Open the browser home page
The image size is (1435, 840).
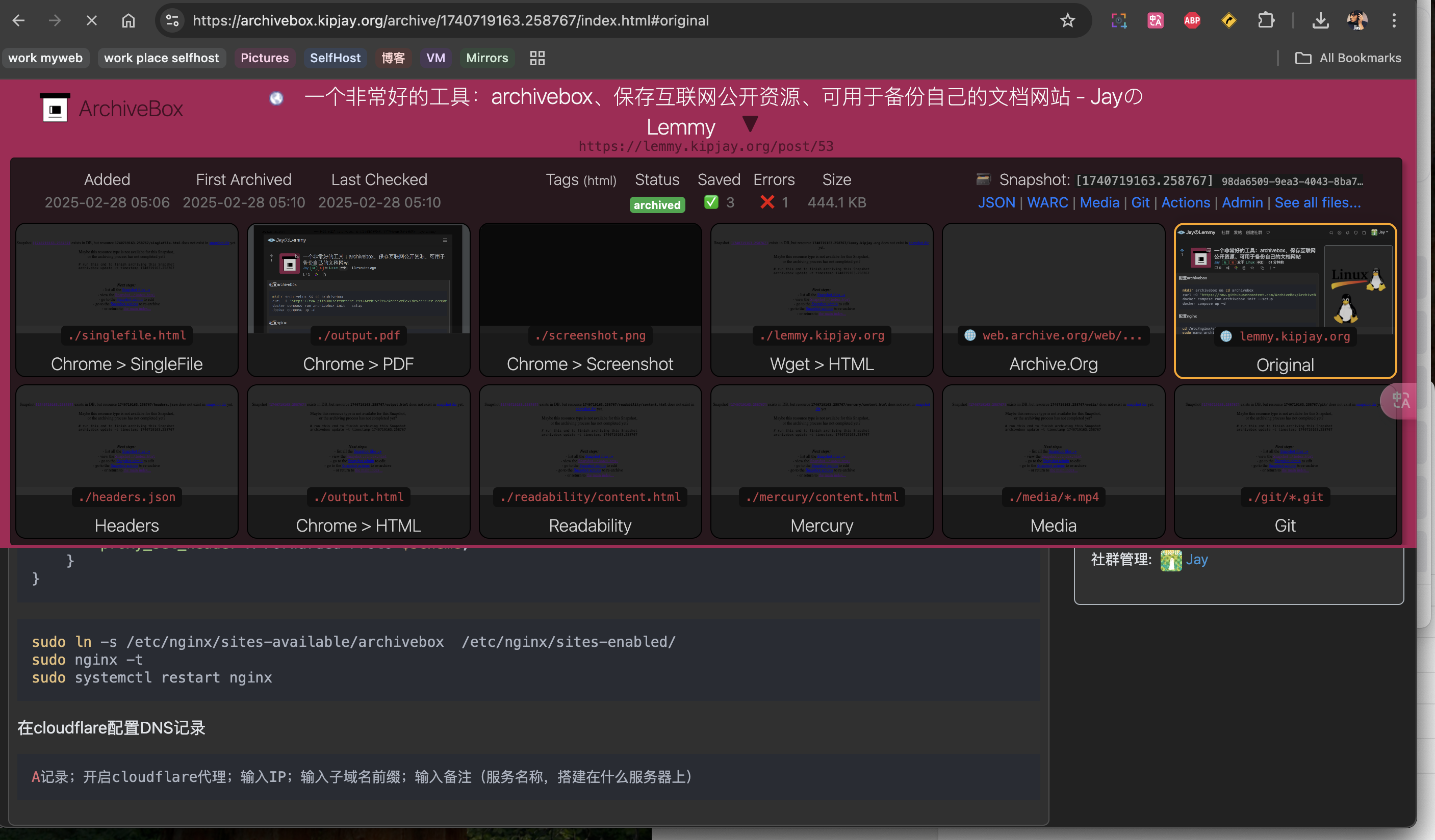coord(129,21)
